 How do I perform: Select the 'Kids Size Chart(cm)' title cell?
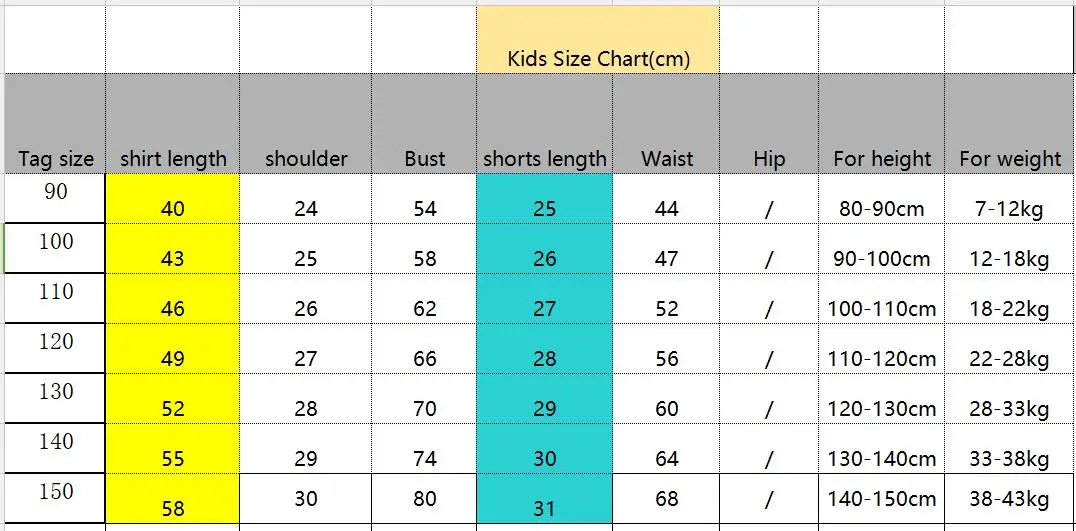tap(597, 39)
